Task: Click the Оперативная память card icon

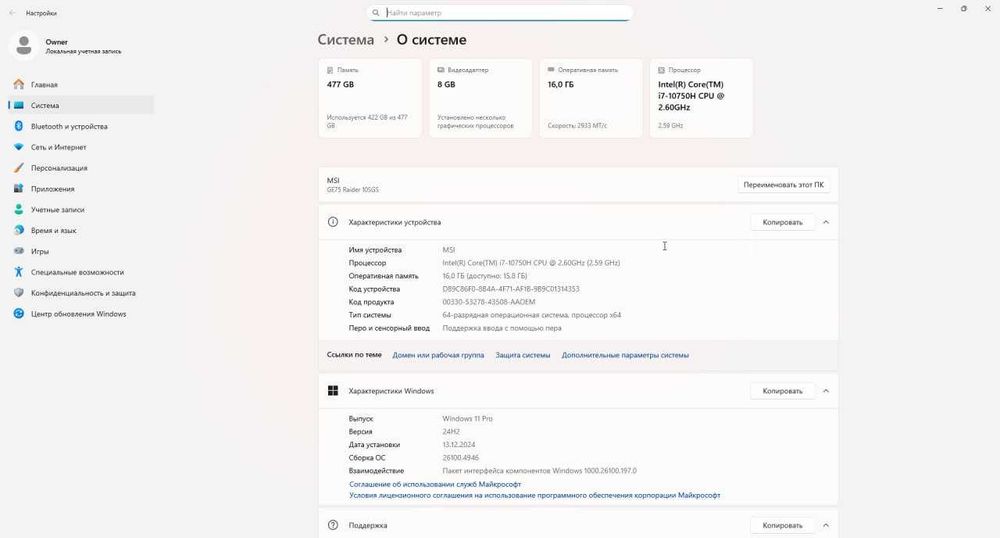Action: pos(551,70)
